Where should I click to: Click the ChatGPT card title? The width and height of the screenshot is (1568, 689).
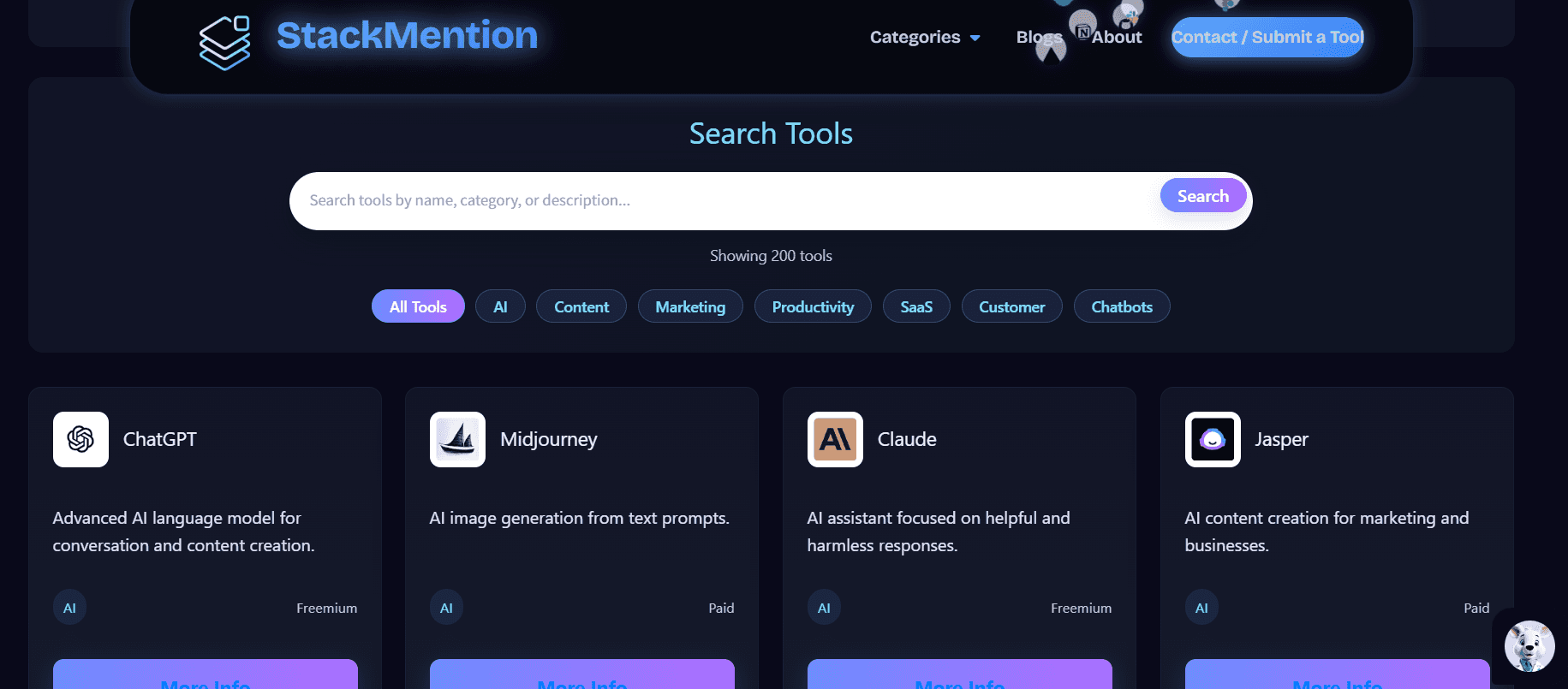point(160,439)
